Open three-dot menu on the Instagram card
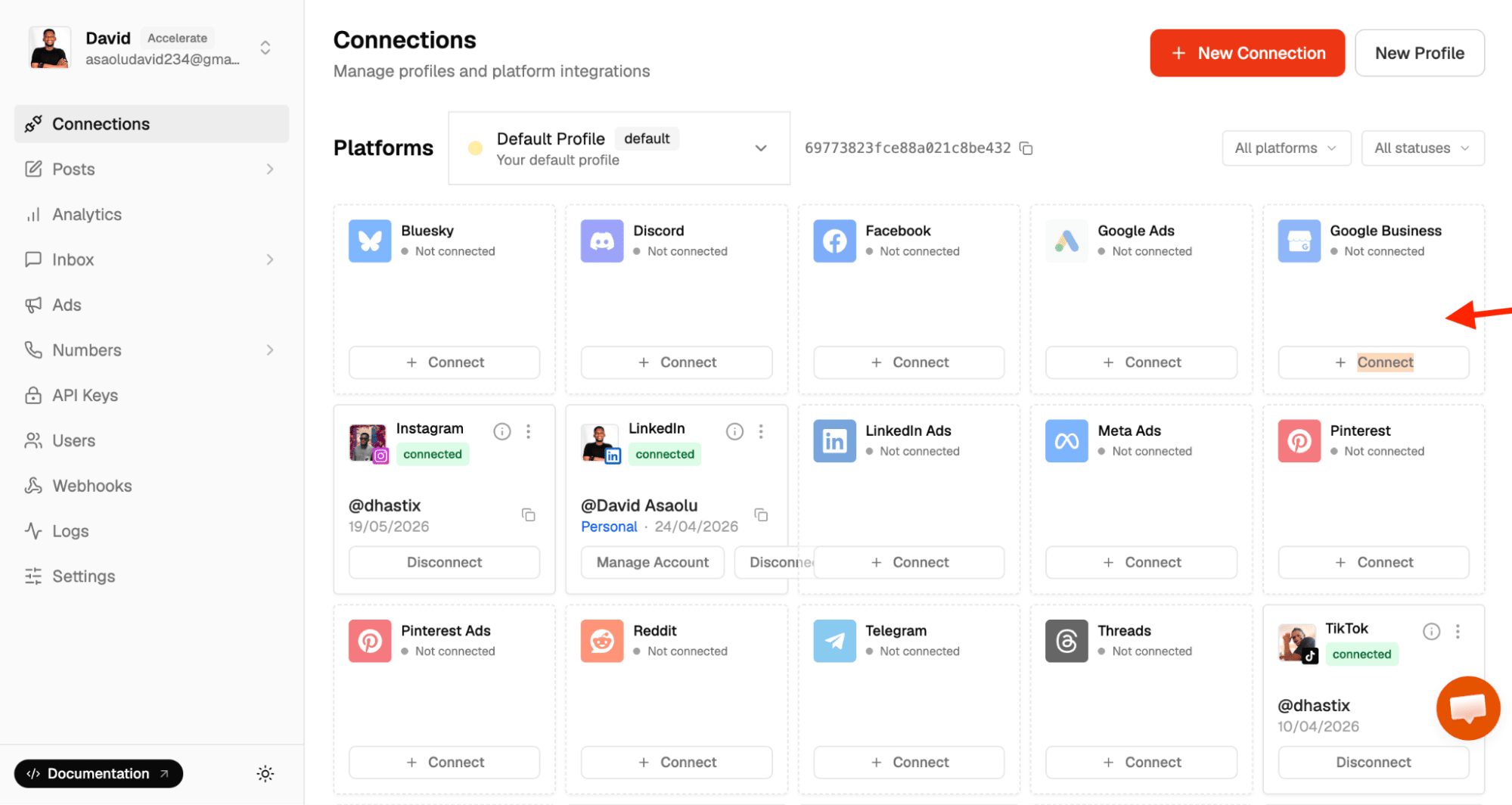1512x805 pixels. 529,431
